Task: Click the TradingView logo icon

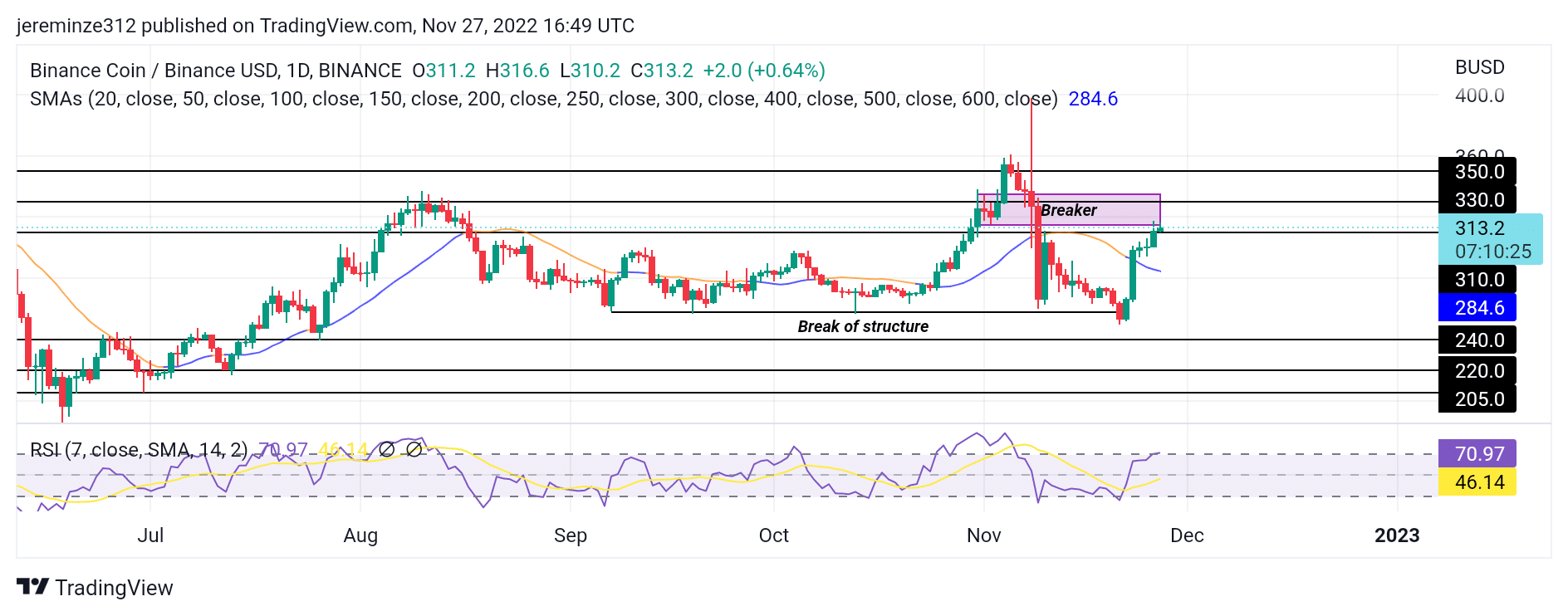Action: click(32, 587)
